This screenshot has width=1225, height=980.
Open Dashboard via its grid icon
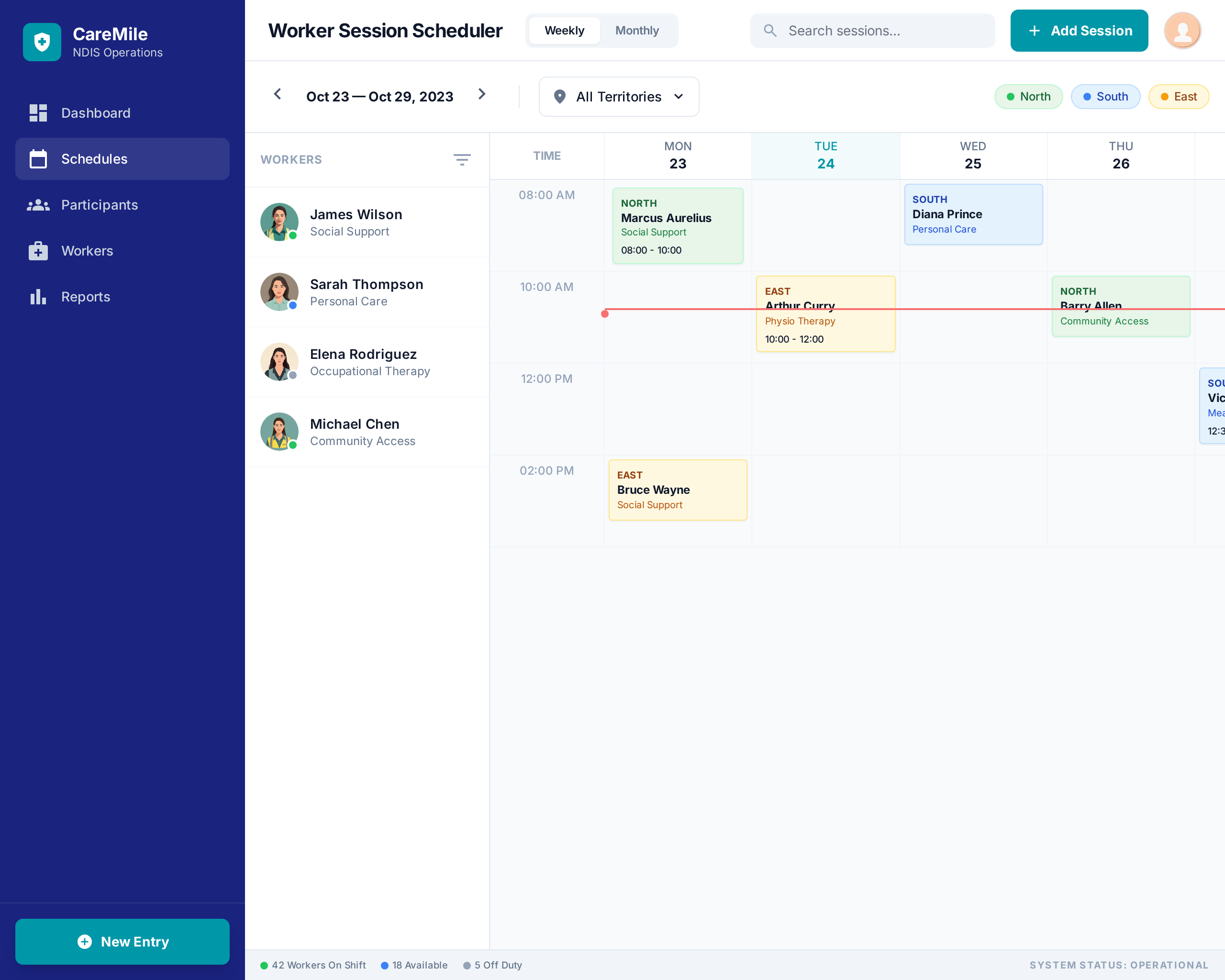pyautogui.click(x=38, y=113)
